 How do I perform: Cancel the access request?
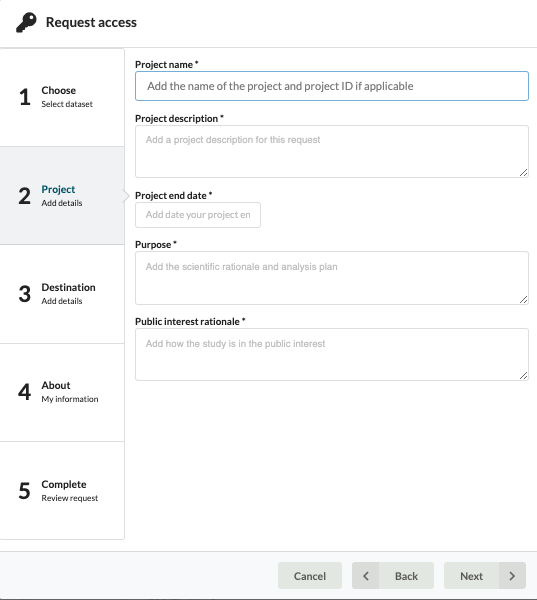310,576
